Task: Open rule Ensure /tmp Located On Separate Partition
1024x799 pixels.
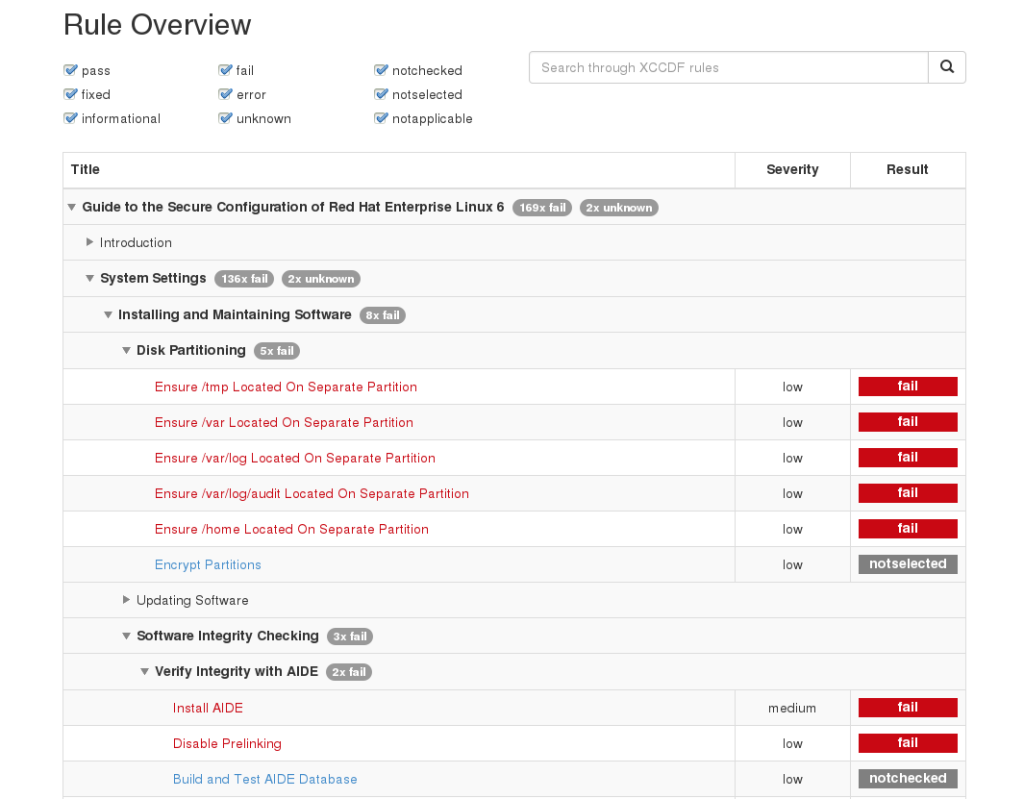Action: pyautogui.click(x=285, y=387)
